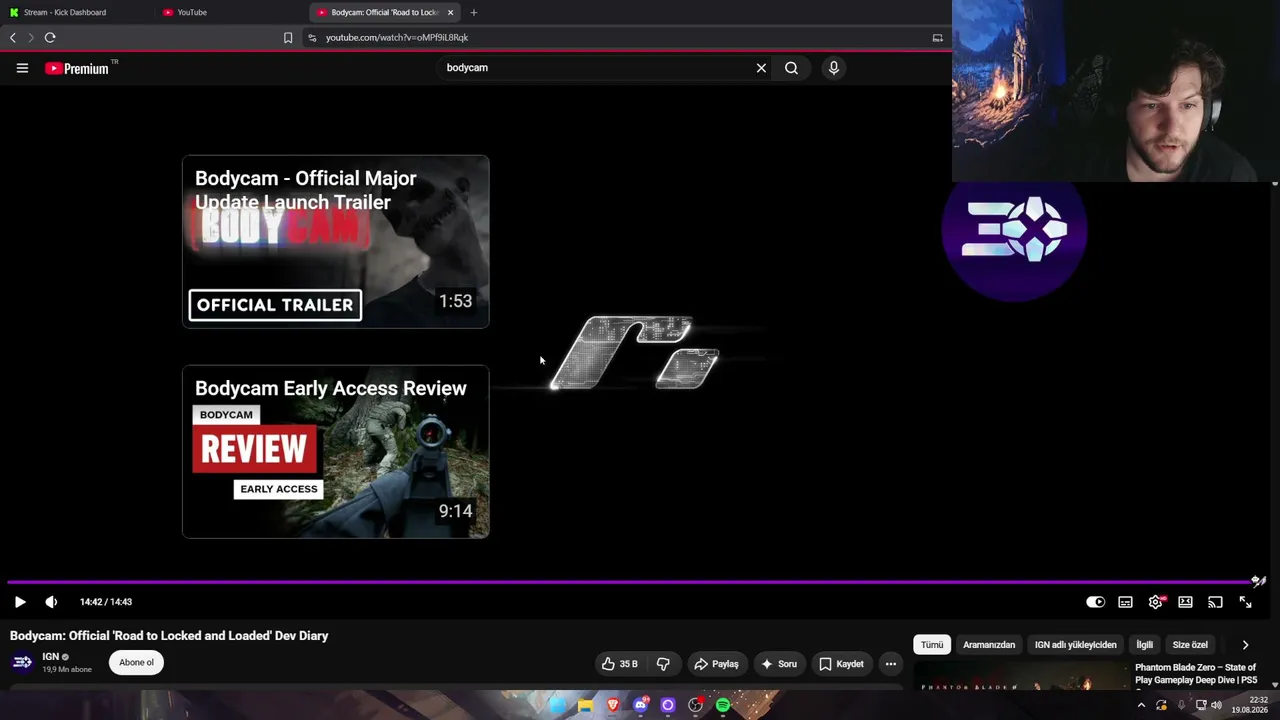The height and width of the screenshot is (720, 1280).
Task: Open more actions three-dot menu
Action: pyautogui.click(x=890, y=664)
